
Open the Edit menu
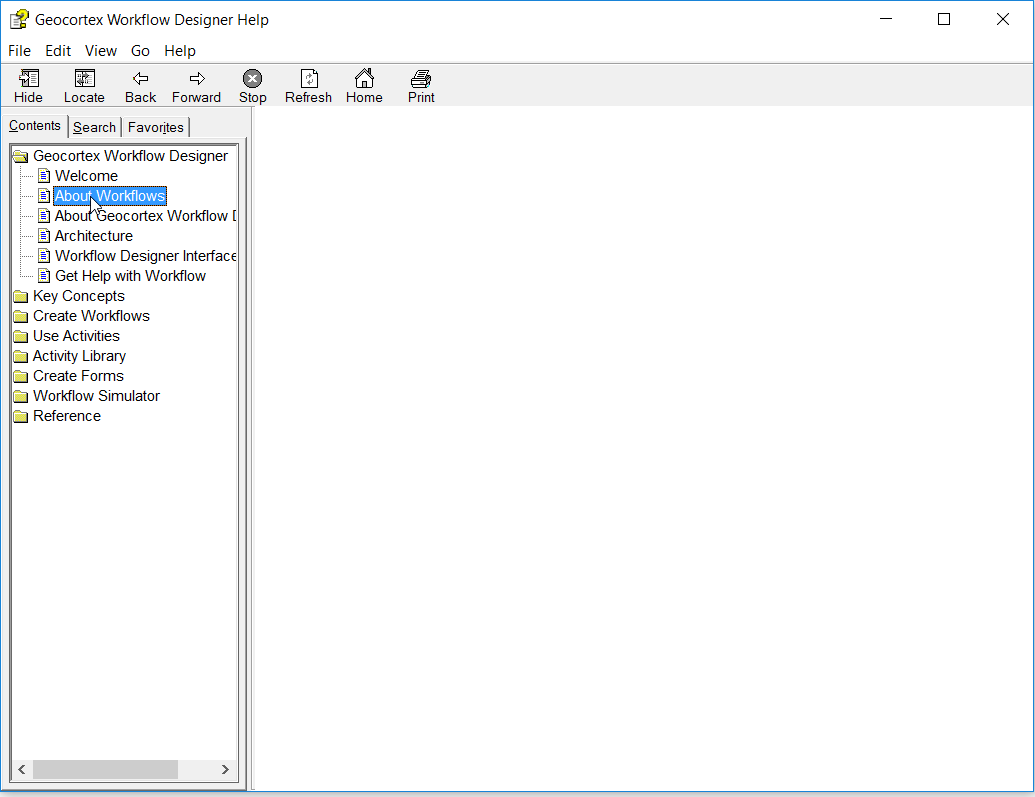[x=58, y=51]
